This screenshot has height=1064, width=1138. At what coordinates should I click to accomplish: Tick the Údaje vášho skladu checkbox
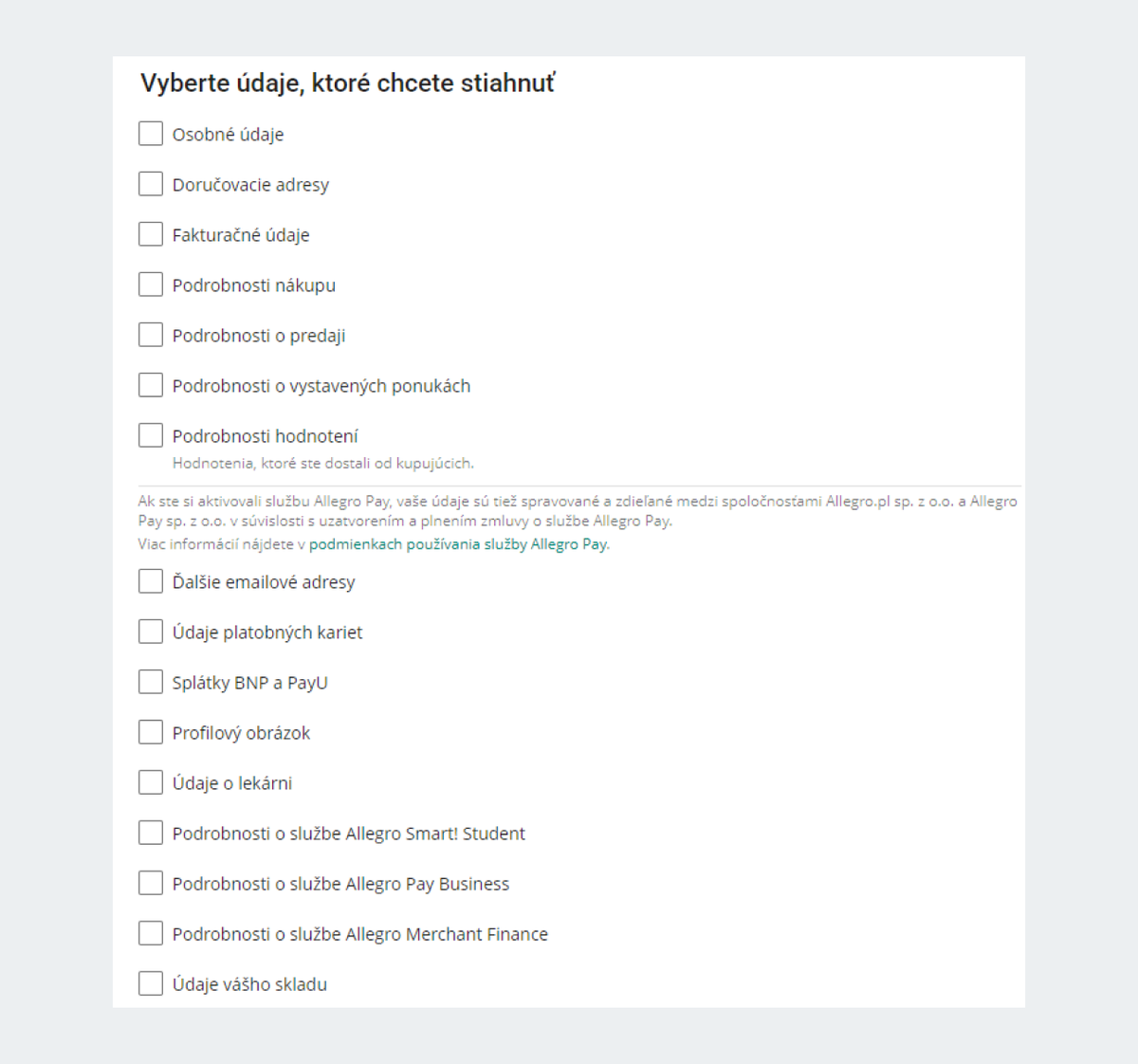[151, 983]
